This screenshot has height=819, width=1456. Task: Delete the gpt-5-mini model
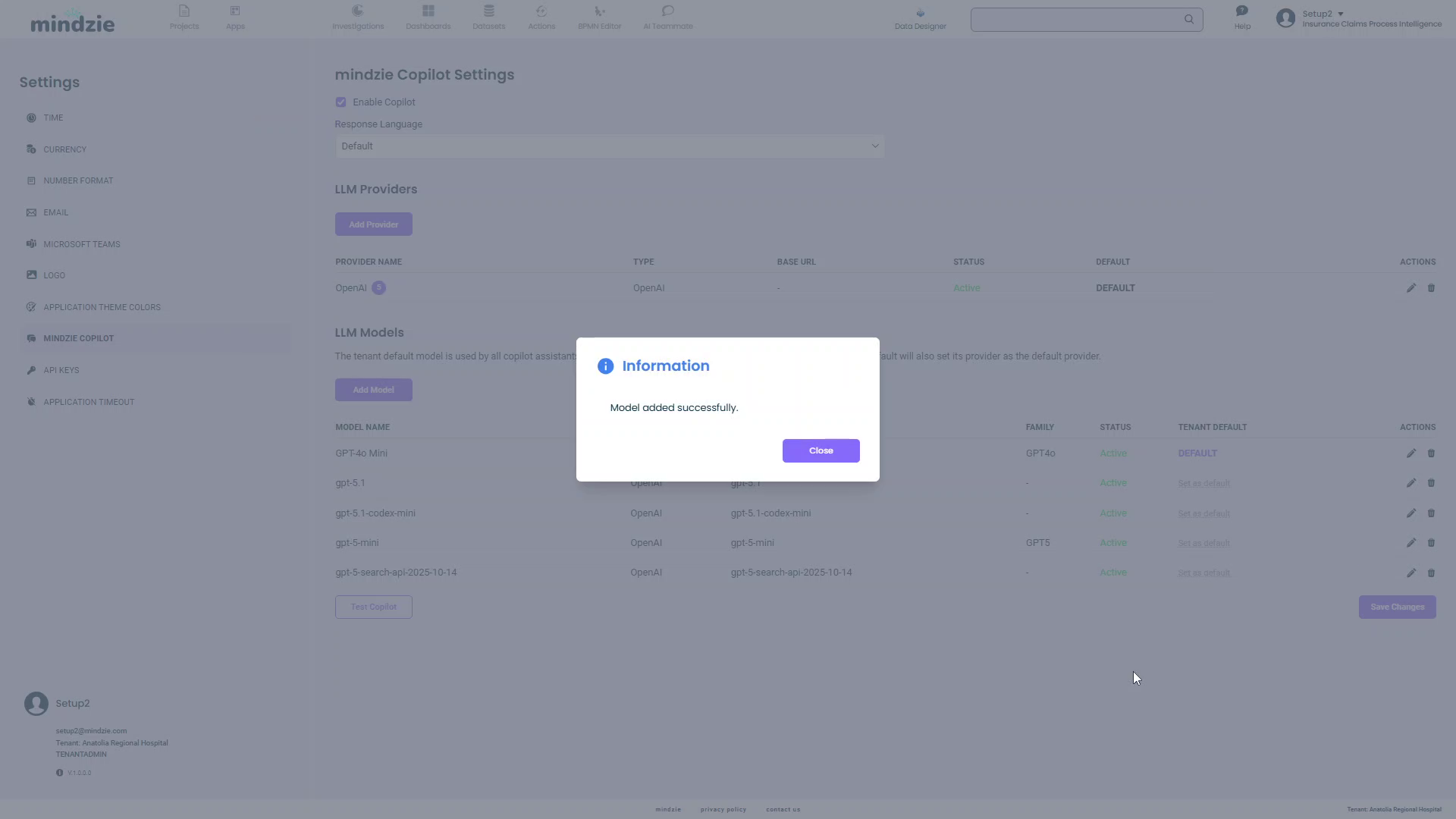pos(1431,543)
